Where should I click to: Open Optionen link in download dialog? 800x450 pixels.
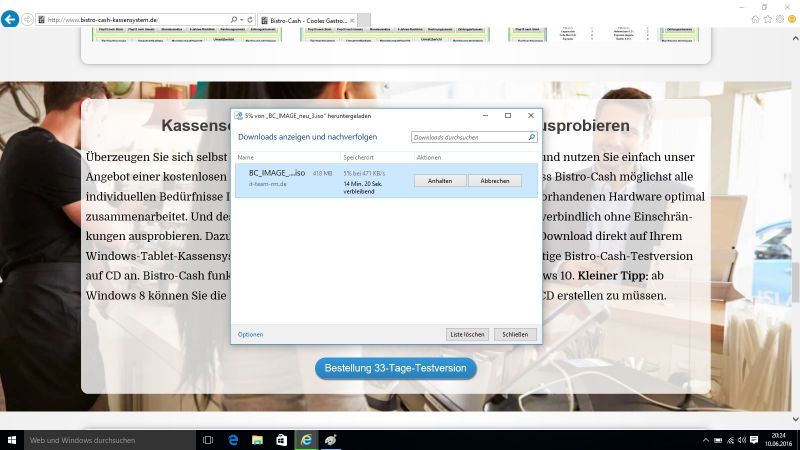click(251, 335)
